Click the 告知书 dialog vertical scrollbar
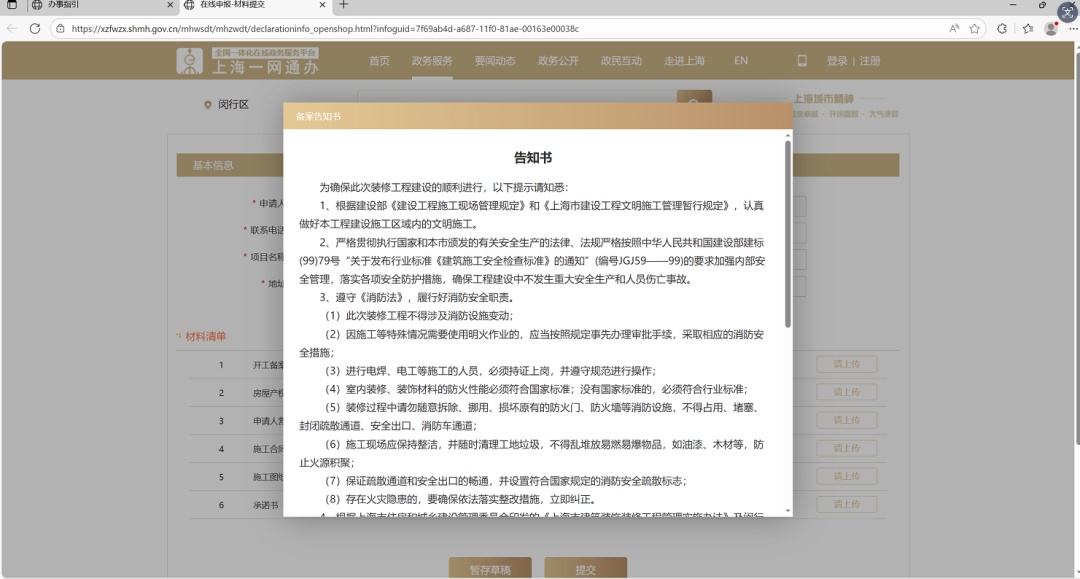Screen dimensions: 1080x579 pos(788,235)
